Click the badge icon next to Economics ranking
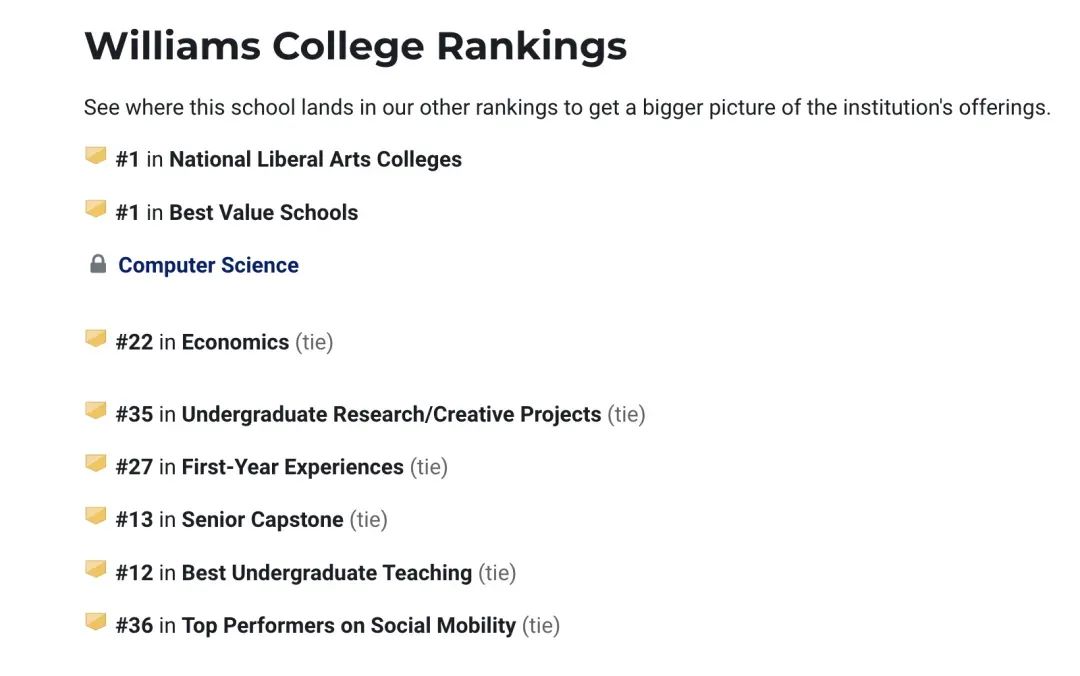The width and height of the screenshot is (1080, 676). 96,338
